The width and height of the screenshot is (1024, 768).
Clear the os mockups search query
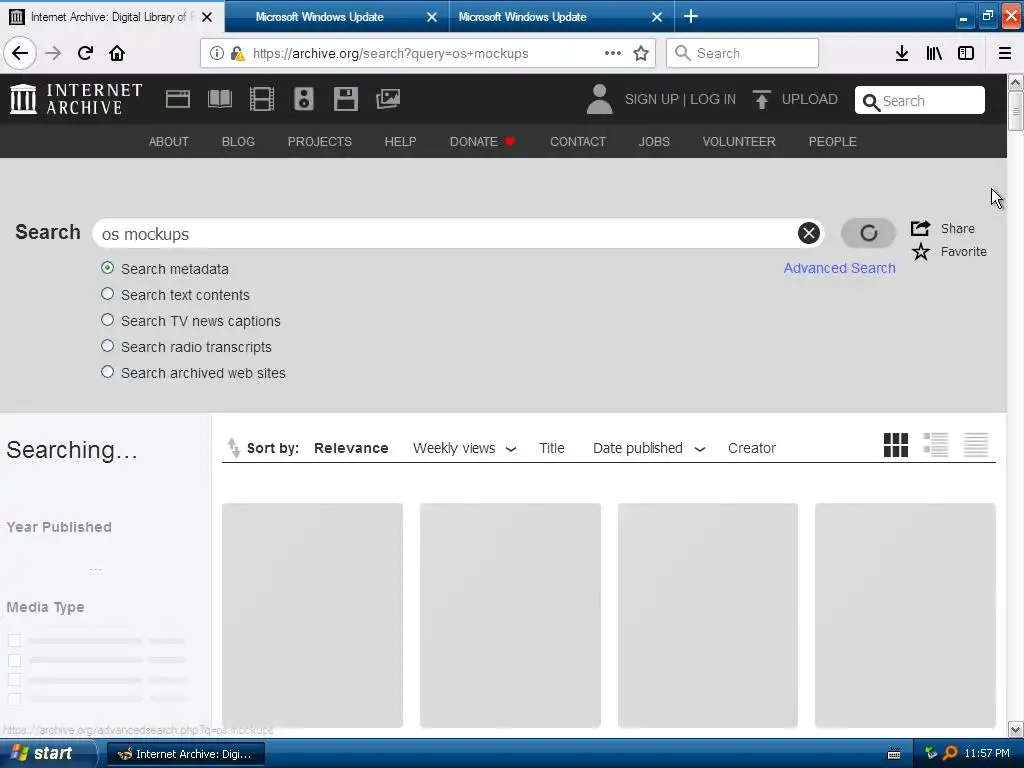click(808, 233)
